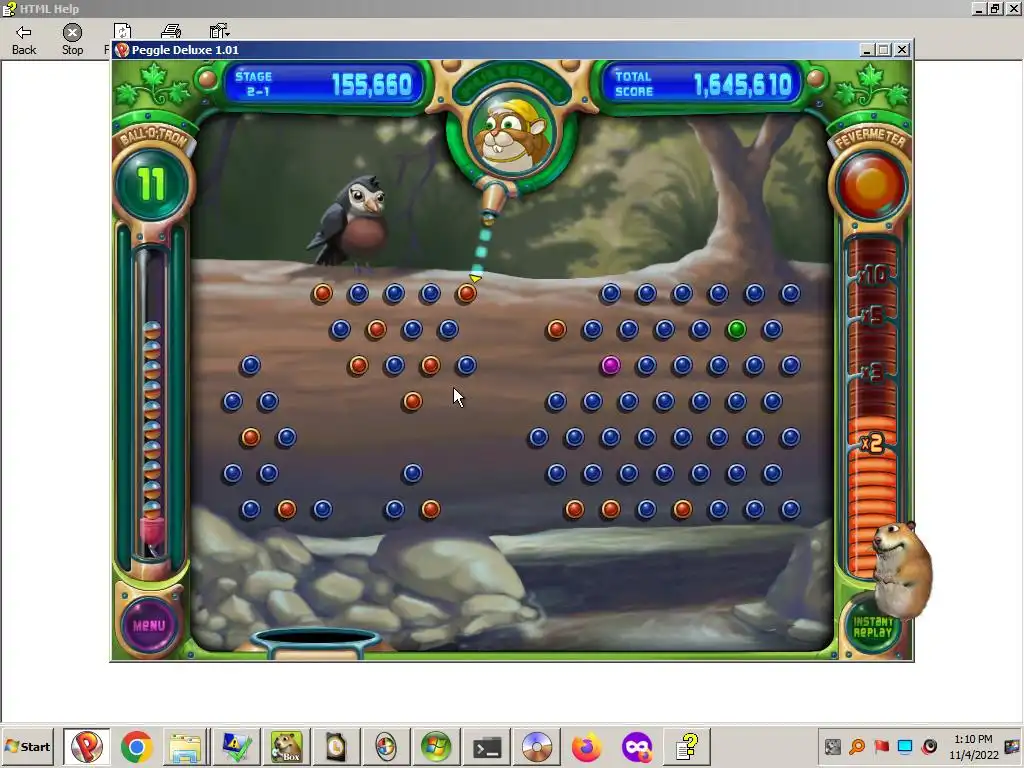Click the Ball-O-Tron counter showing 11
The height and width of the screenshot is (768, 1024).
(152, 184)
